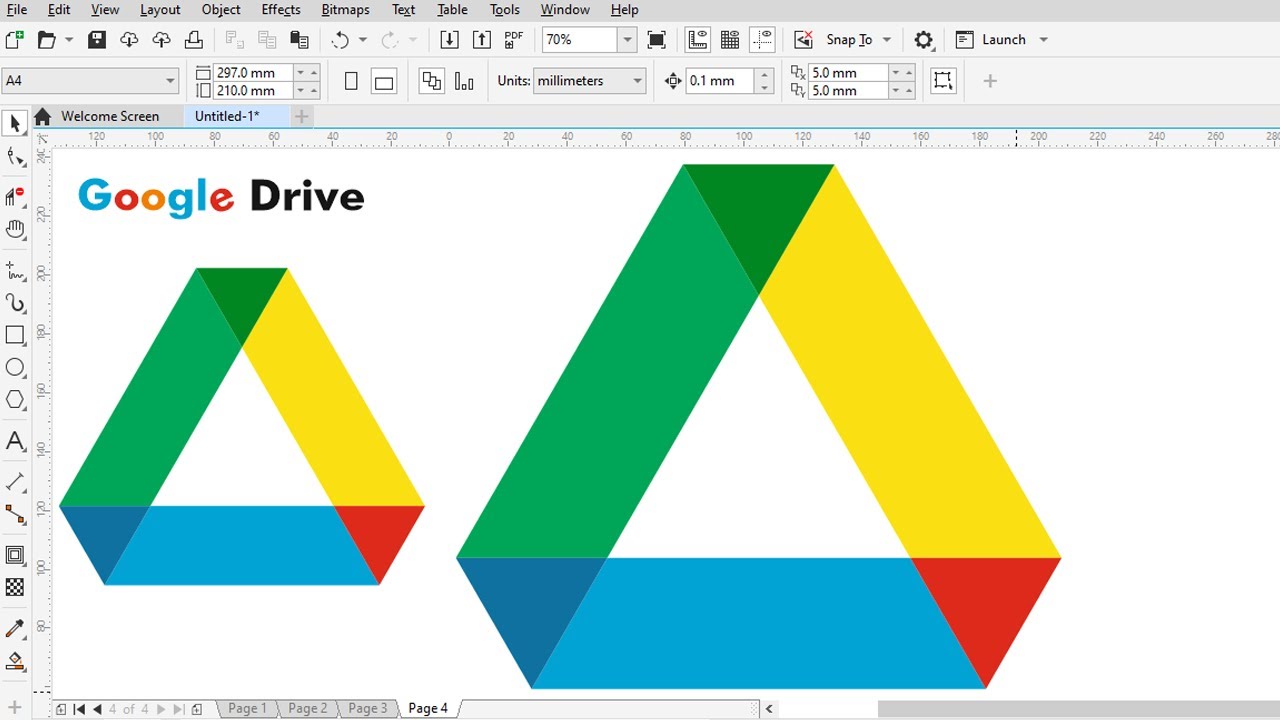1280x720 pixels.
Task: Open full-screen preview
Action: (657, 40)
